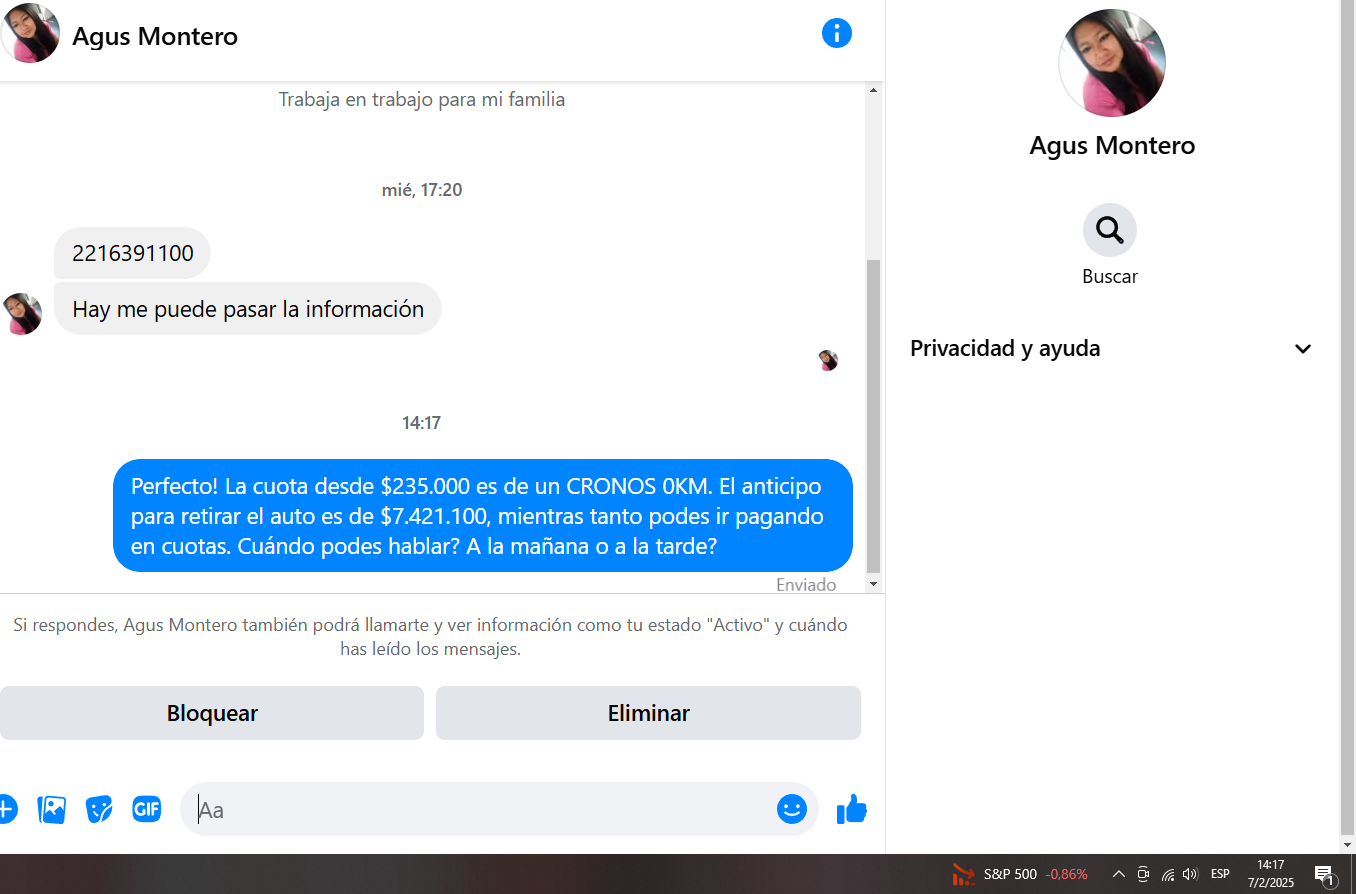Show hidden system tray icons

[1119, 874]
